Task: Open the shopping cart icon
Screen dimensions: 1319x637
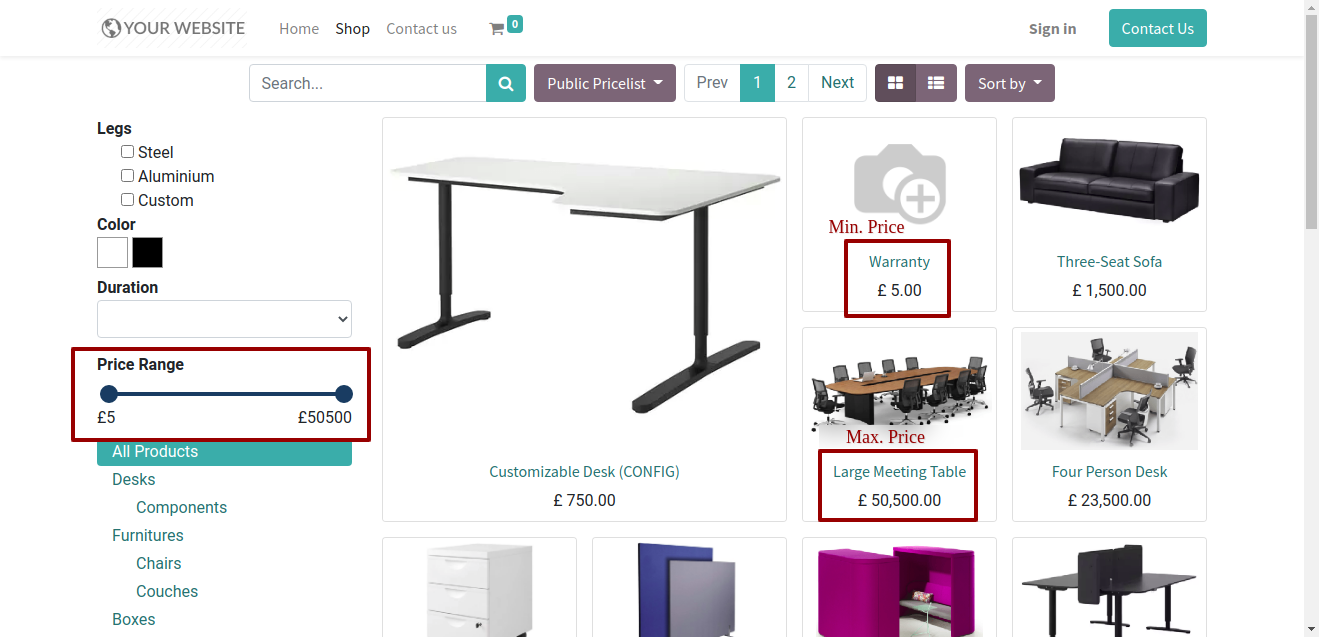Action: 496,29
